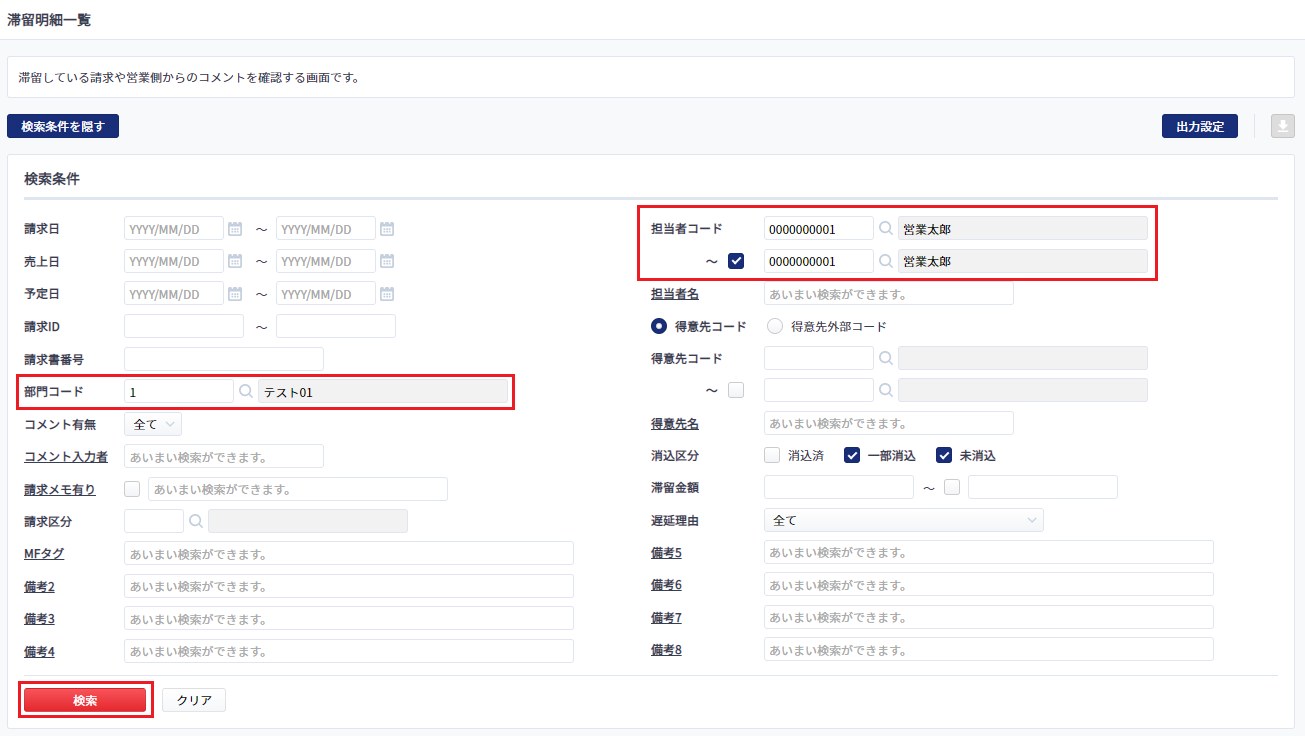This screenshot has height=736, width=1305.
Task: Click the 備考8 label link
Action: pyautogui.click(x=666, y=650)
